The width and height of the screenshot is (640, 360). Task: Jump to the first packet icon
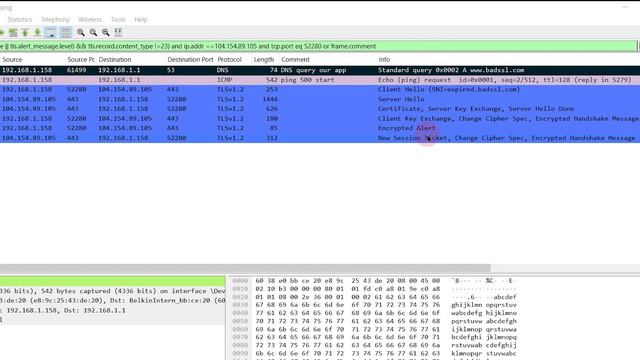coord(25,32)
